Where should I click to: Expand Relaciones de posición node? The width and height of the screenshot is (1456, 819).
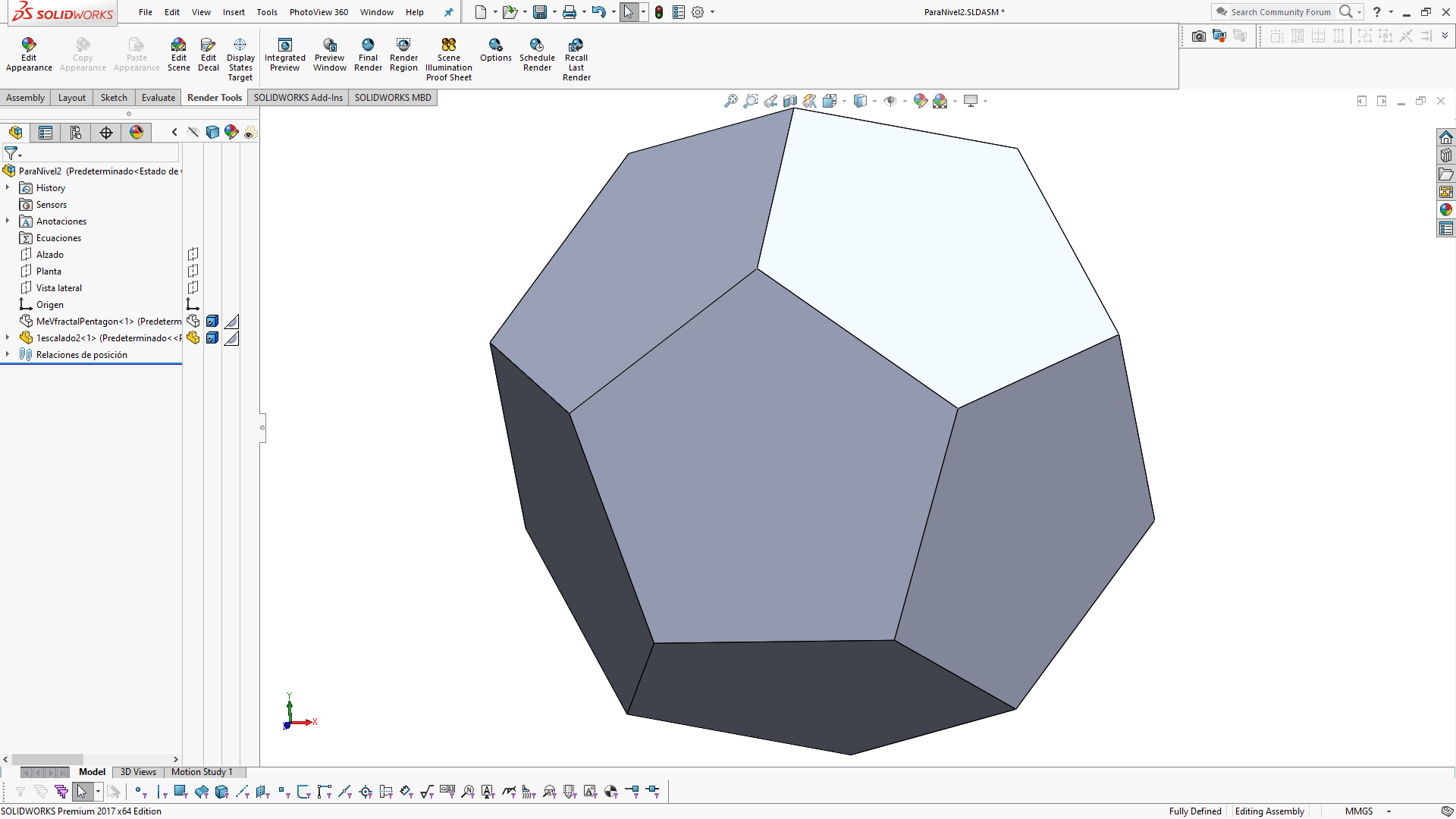pos(8,355)
